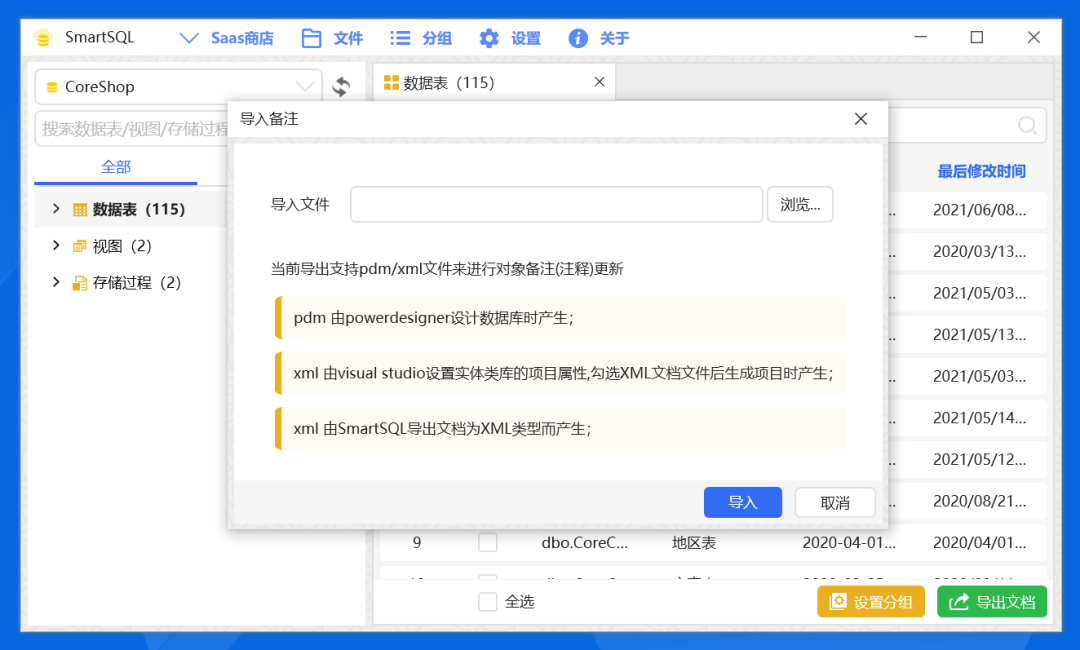The height and width of the screenshot is (650, 1080).
Task: Click the 2021/05/14... date cell
Action: point(979,418)
